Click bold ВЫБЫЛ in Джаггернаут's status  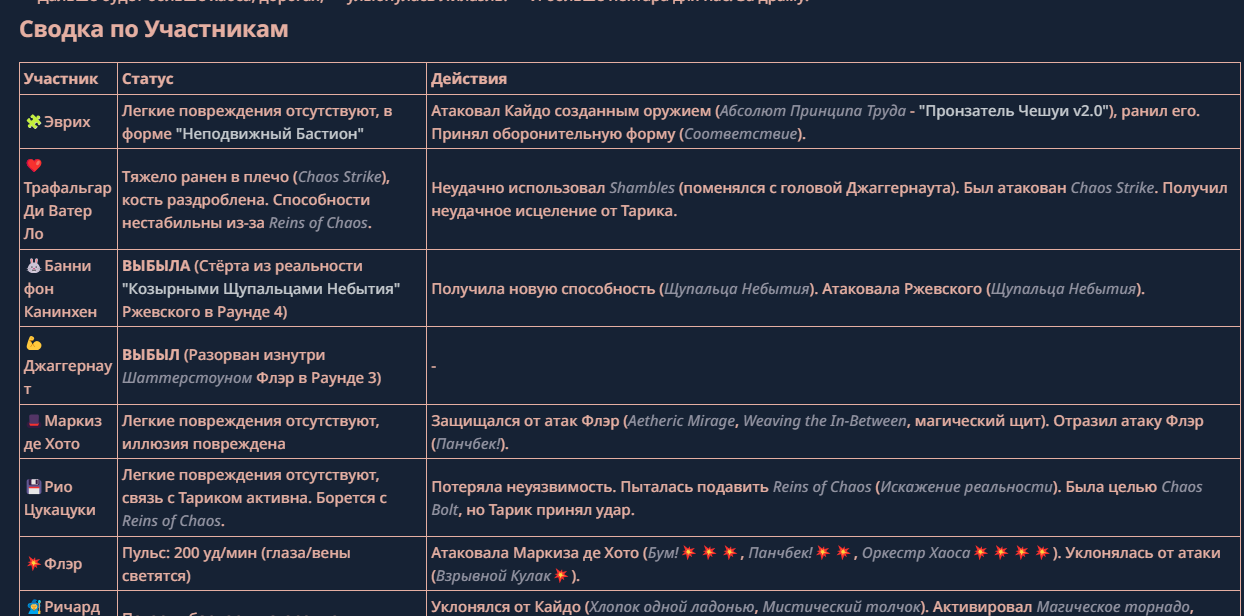pyautogui.click(x=151, y=355)
